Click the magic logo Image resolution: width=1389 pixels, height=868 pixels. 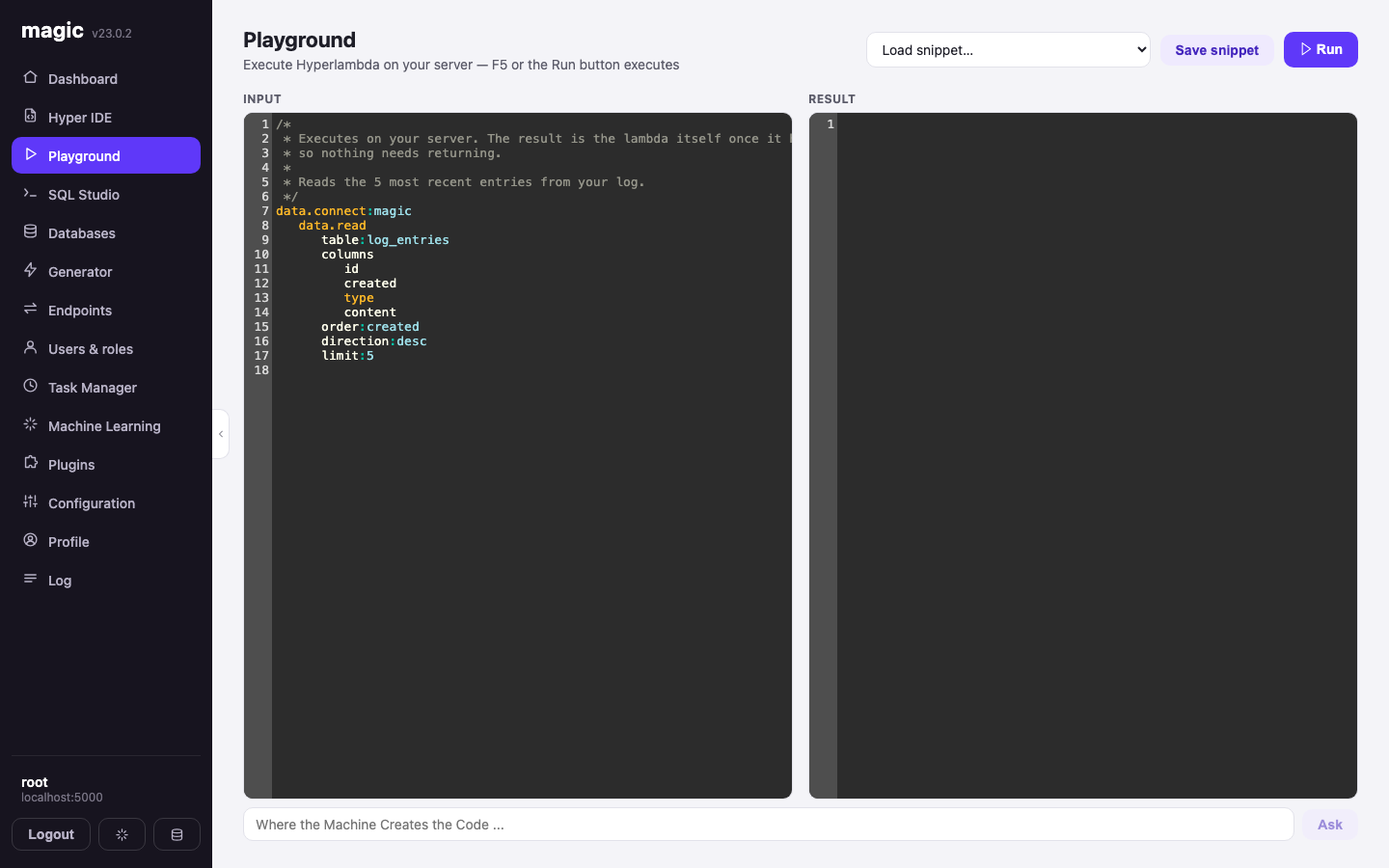[x=53, y=30]
